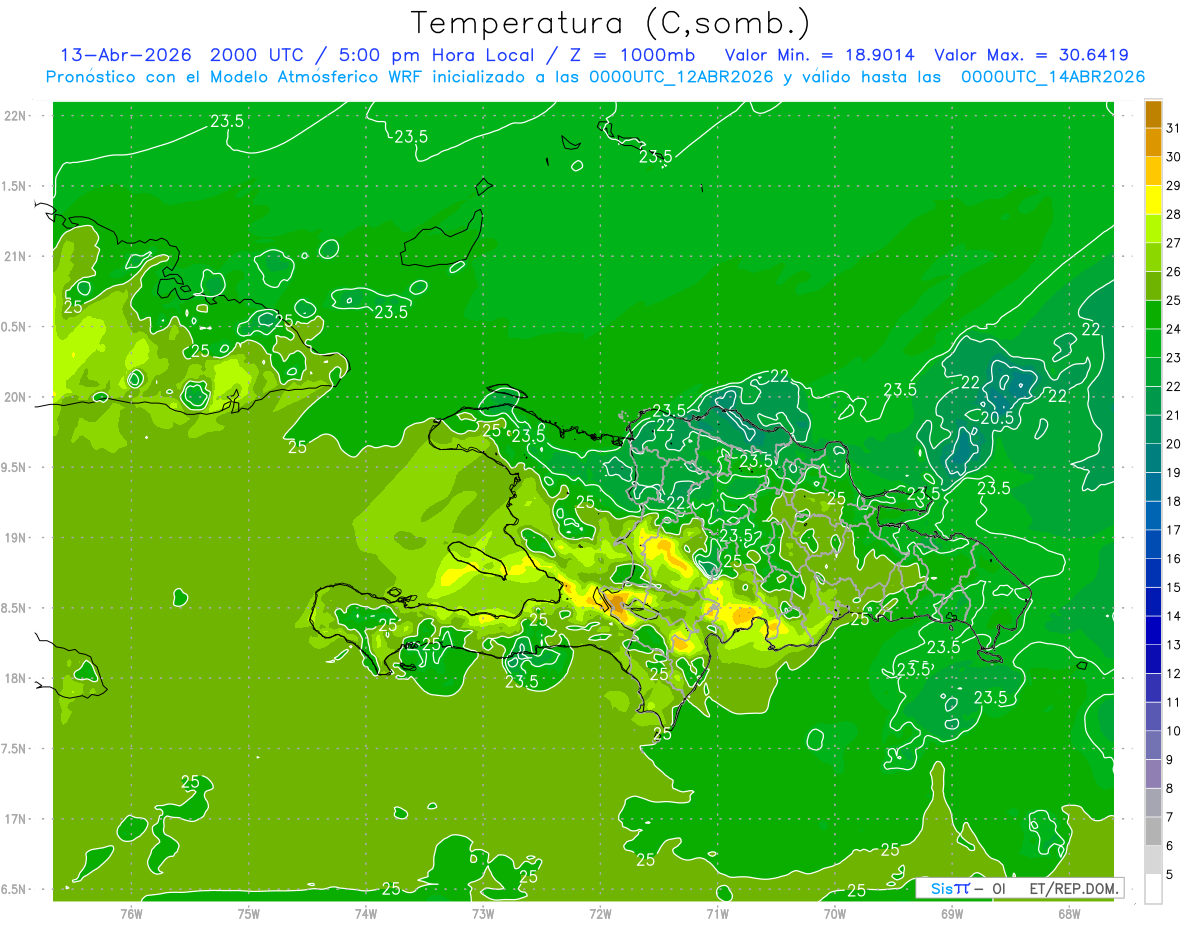Click the purple 9 degree legend swatch
Image resolution: width=1200 pixels, height=927 pixels.
coord(1153,745)
